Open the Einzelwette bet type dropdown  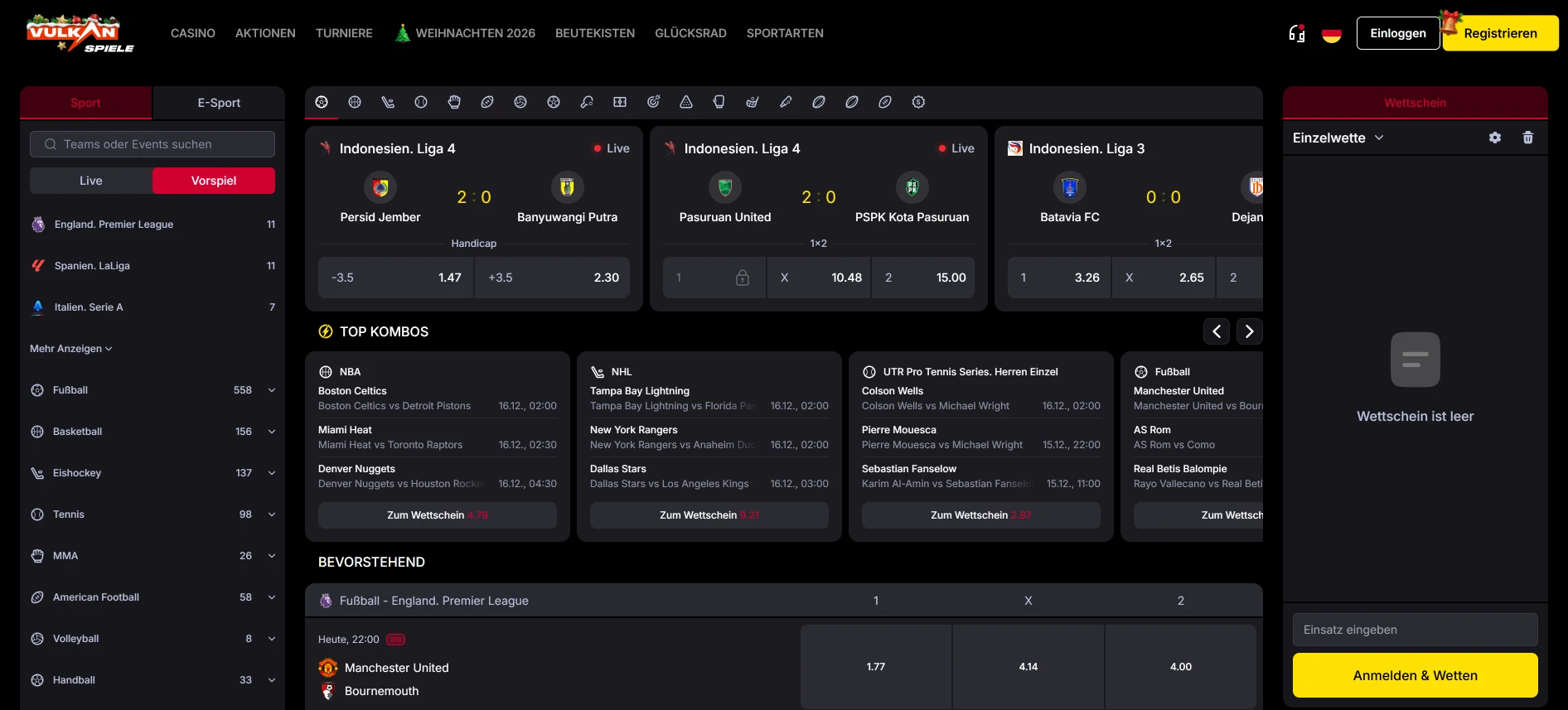1338,138
